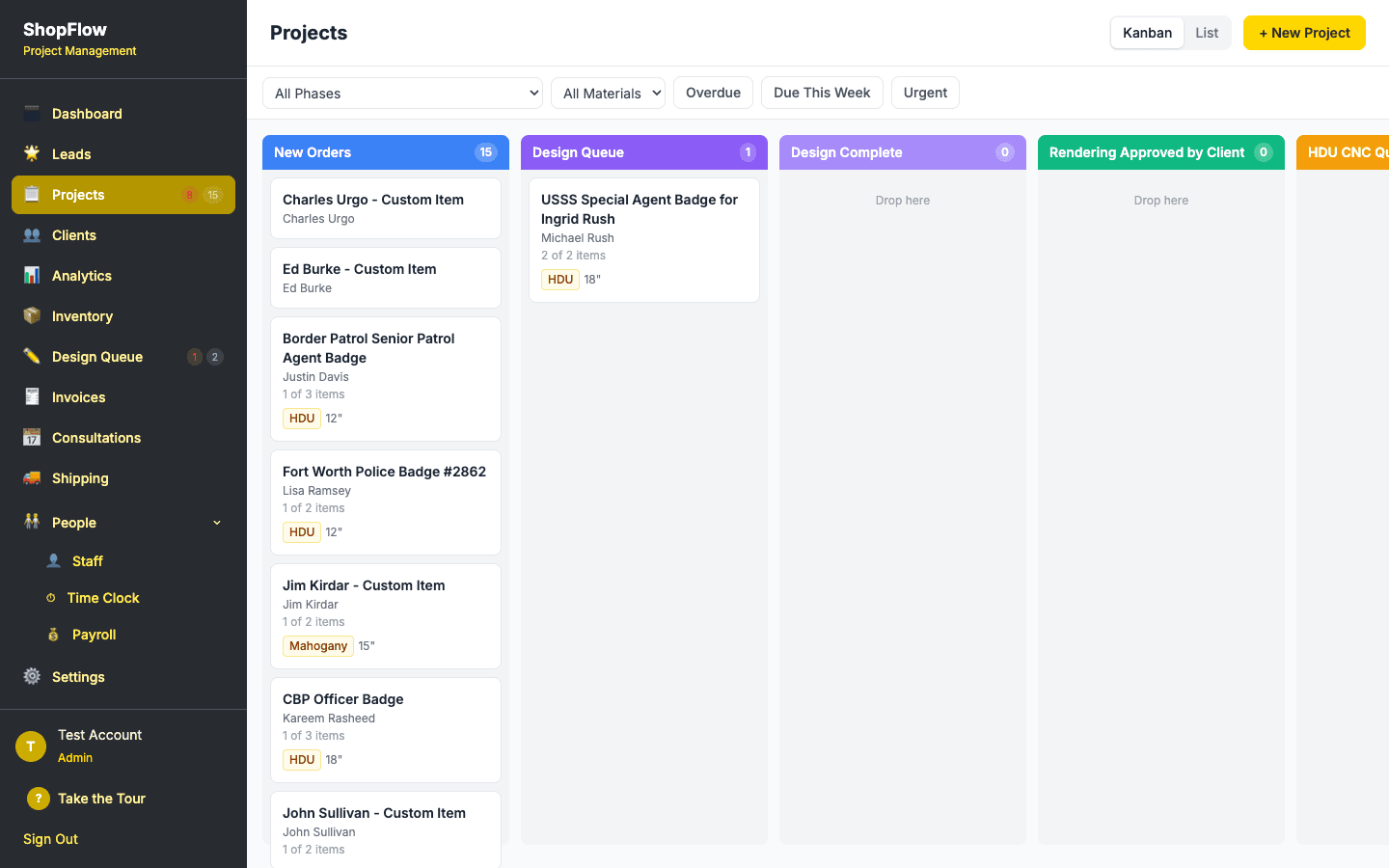
Task: Activate the Urgent filter
Action: coord(925,93)
